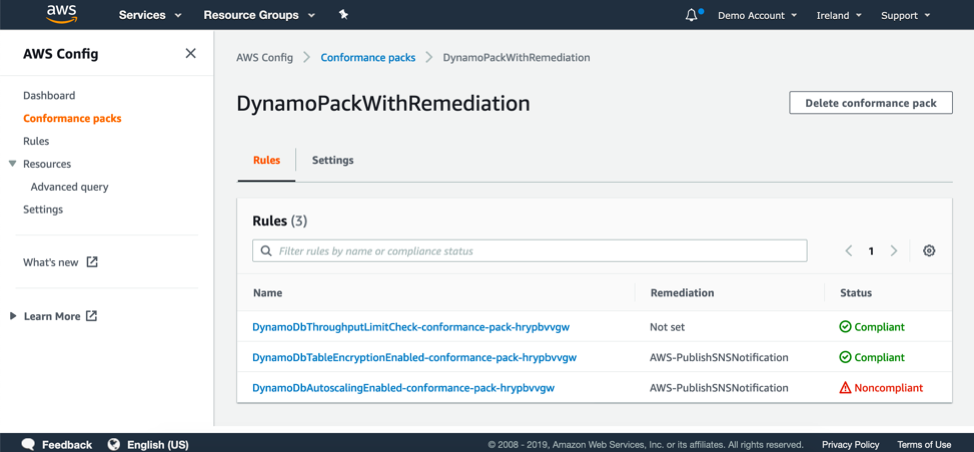This screenshot has width=974, height=452.
Task: Click the Feedback speech bubble icon
Action: tap(29, 445)
